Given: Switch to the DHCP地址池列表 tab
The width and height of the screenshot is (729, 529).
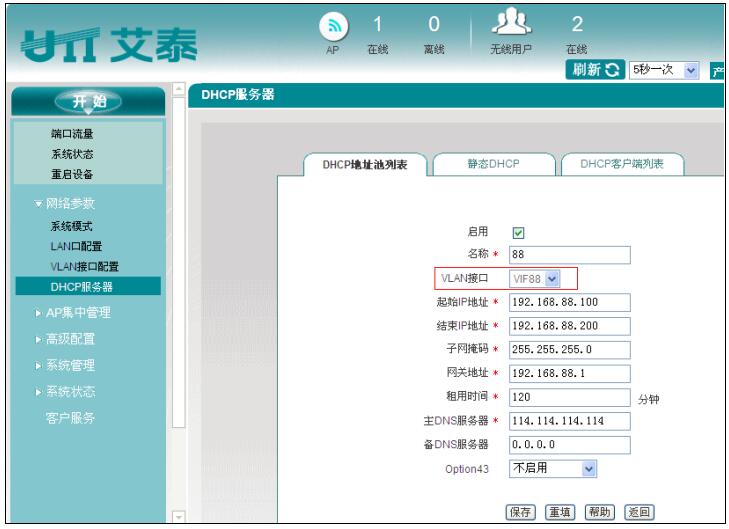Looking at the screenshot, I should pyautogui.click(x=365, y=165).
